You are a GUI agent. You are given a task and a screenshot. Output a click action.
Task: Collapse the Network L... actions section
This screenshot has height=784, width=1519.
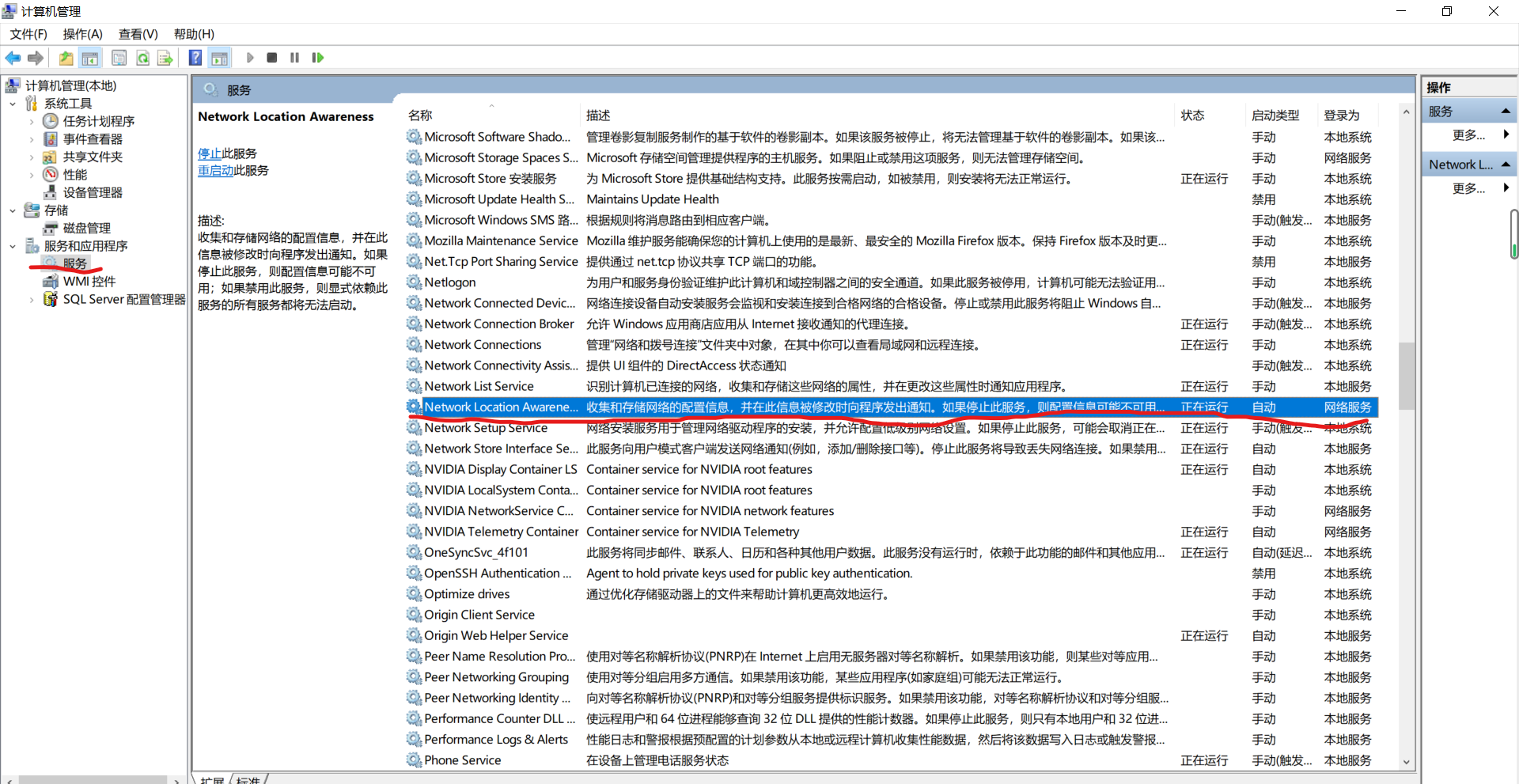1506,165
